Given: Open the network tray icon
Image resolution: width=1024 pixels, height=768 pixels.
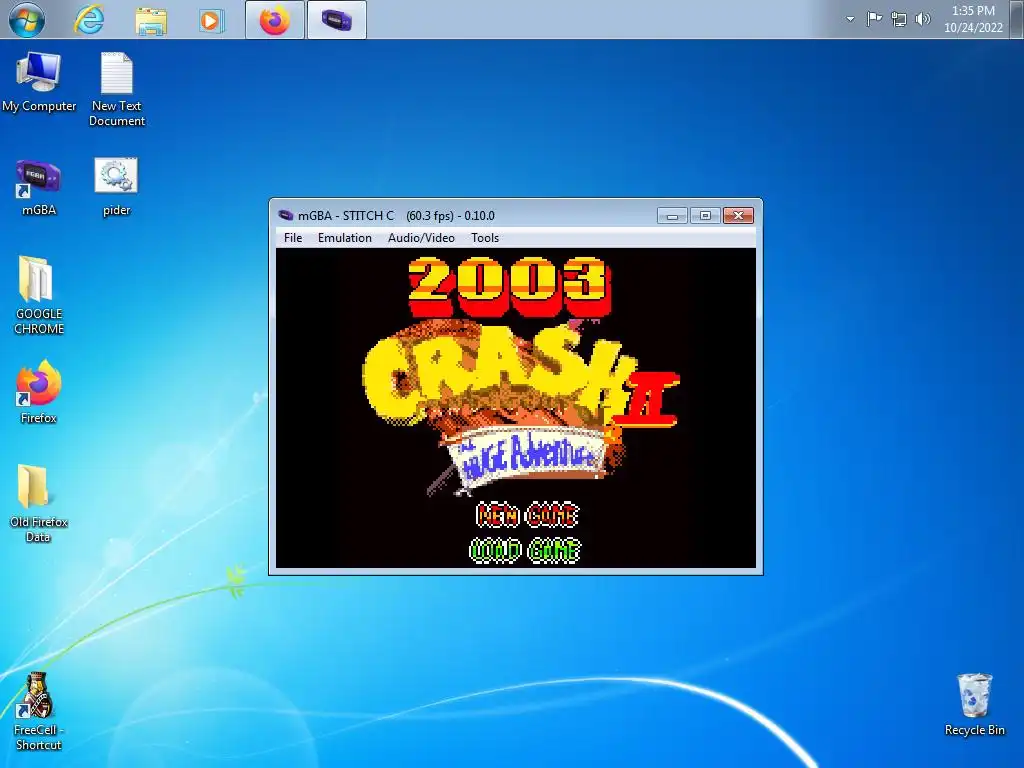Looking at the screenshot, I should click(x=899, y=19).
